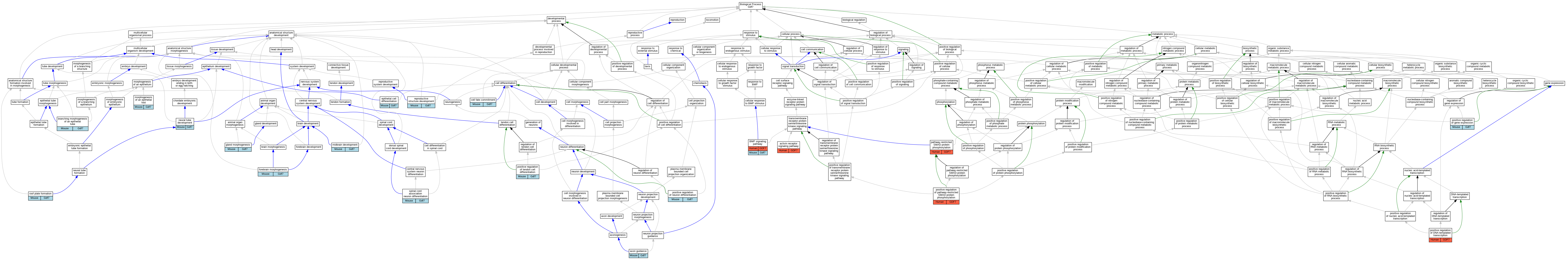Click the 'axon development' node

point(612,216)
